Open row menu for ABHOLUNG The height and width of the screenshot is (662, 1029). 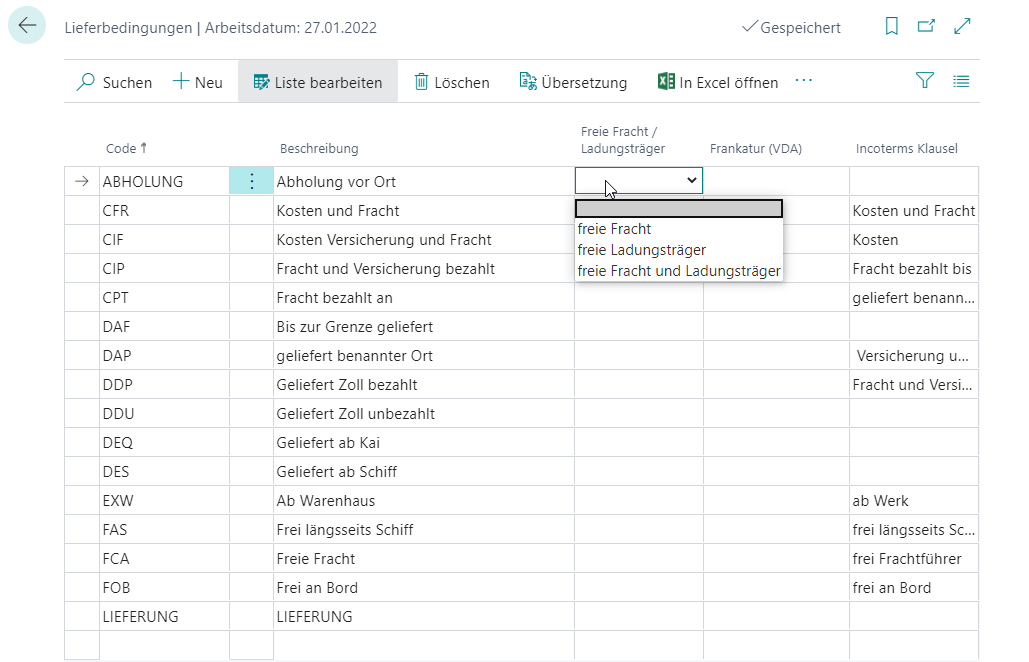(x=251, y=181)
